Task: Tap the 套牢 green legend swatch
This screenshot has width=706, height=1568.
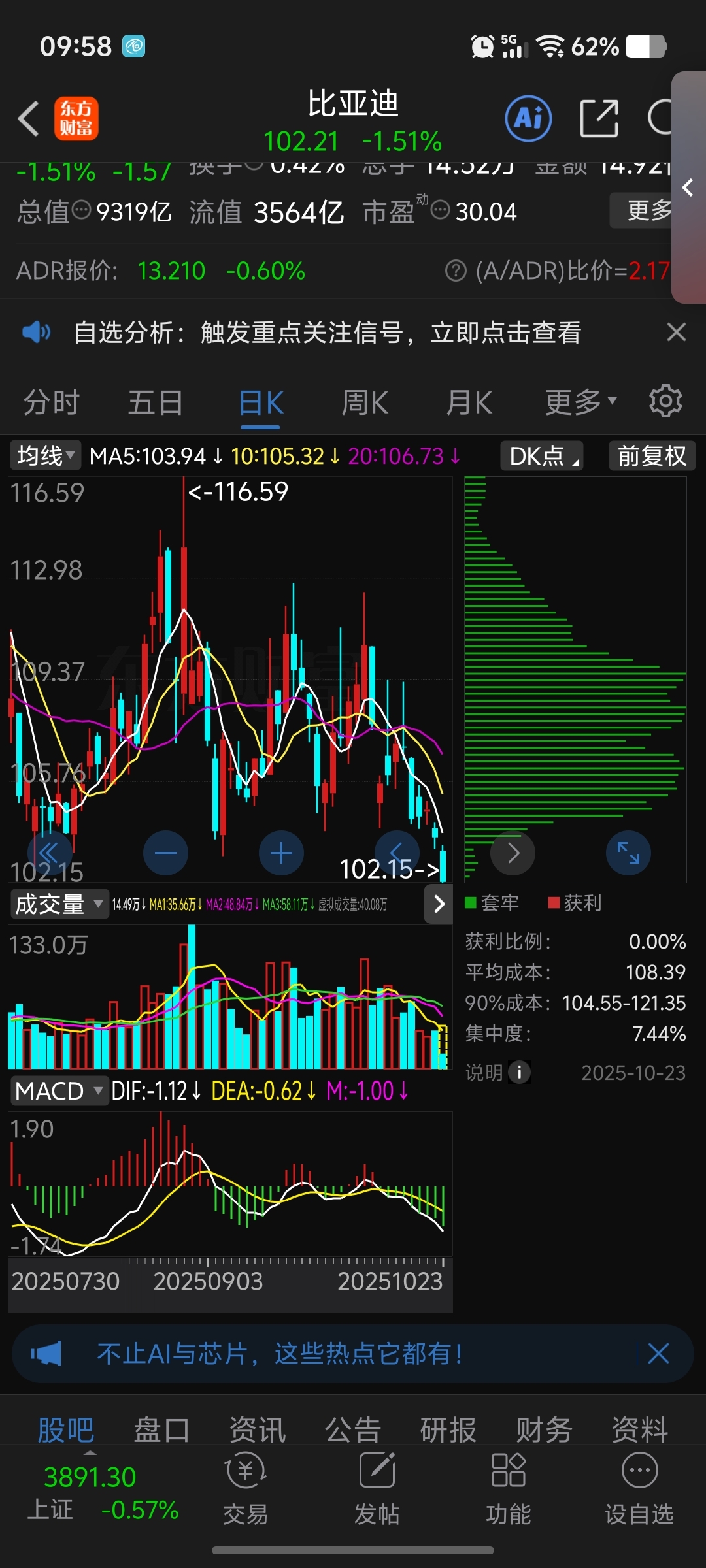Action: 470,903
